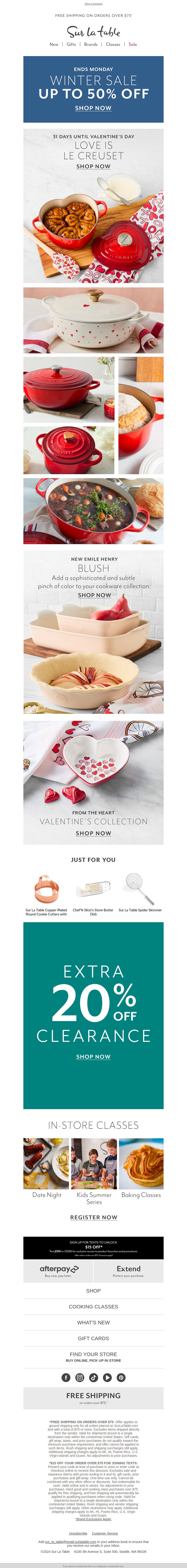Open the Instagram icon in the footer

click(80, 1378)
